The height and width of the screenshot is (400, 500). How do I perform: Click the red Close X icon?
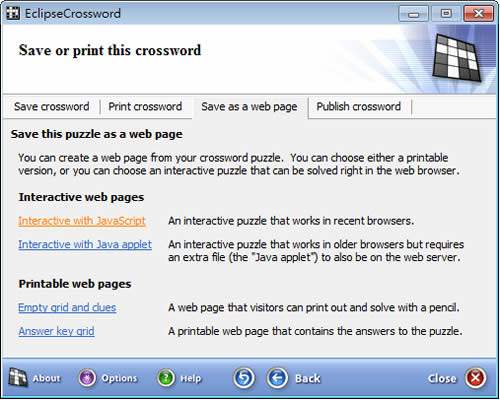point(476,378)
